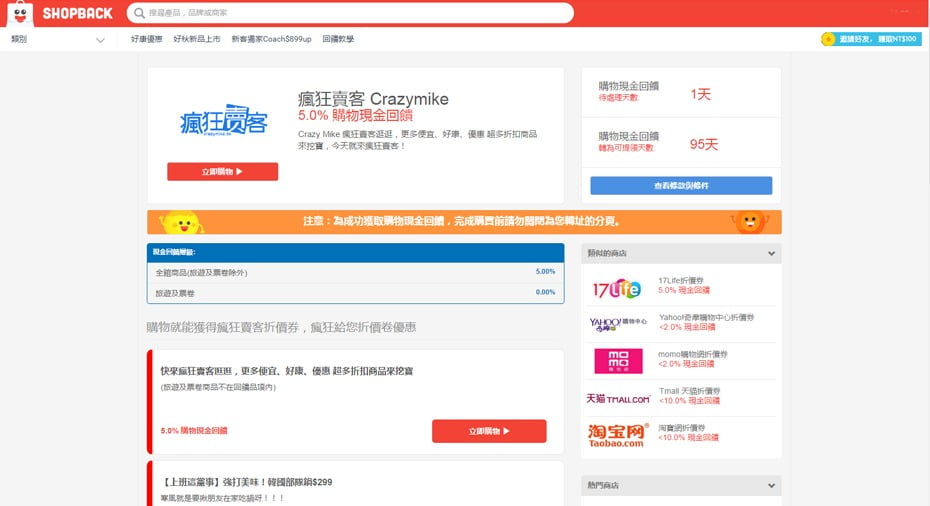930x506 pixels.
Task: Click the 5.0% 購物現金回饋 headline text
Action: click(355, 115)
